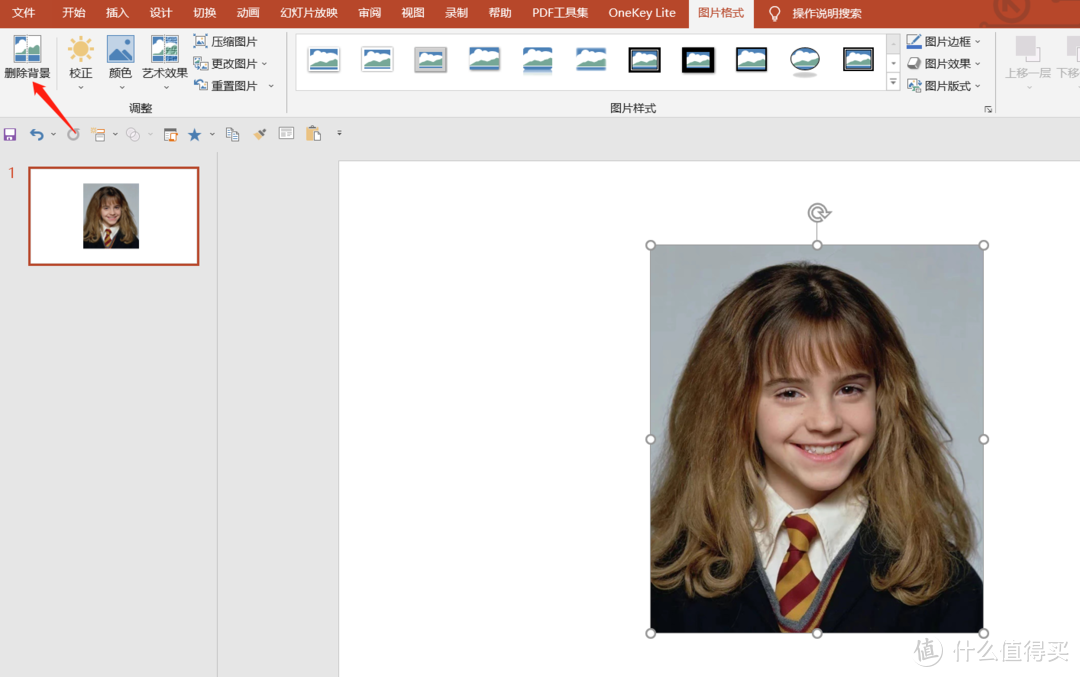Switch to the 视图 tab
The height and width of the screenshot is (677, 1080).
pyautogui.click(x=413, y=13)
